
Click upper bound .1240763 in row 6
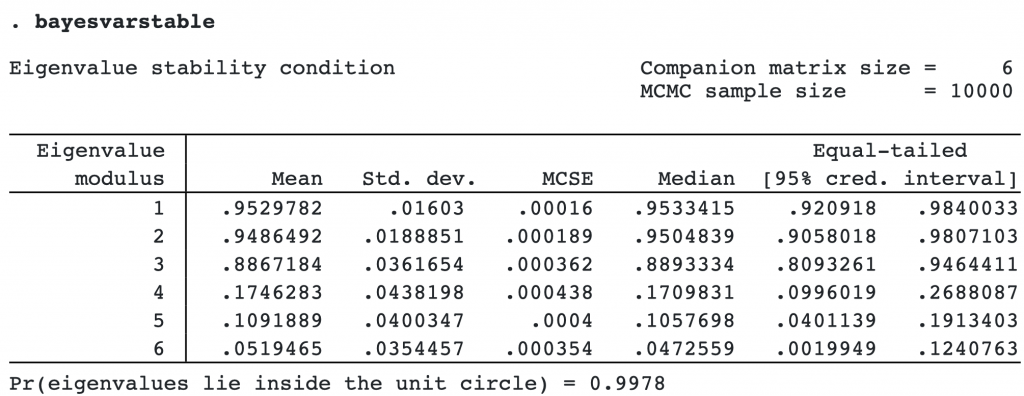coord(968,348)
